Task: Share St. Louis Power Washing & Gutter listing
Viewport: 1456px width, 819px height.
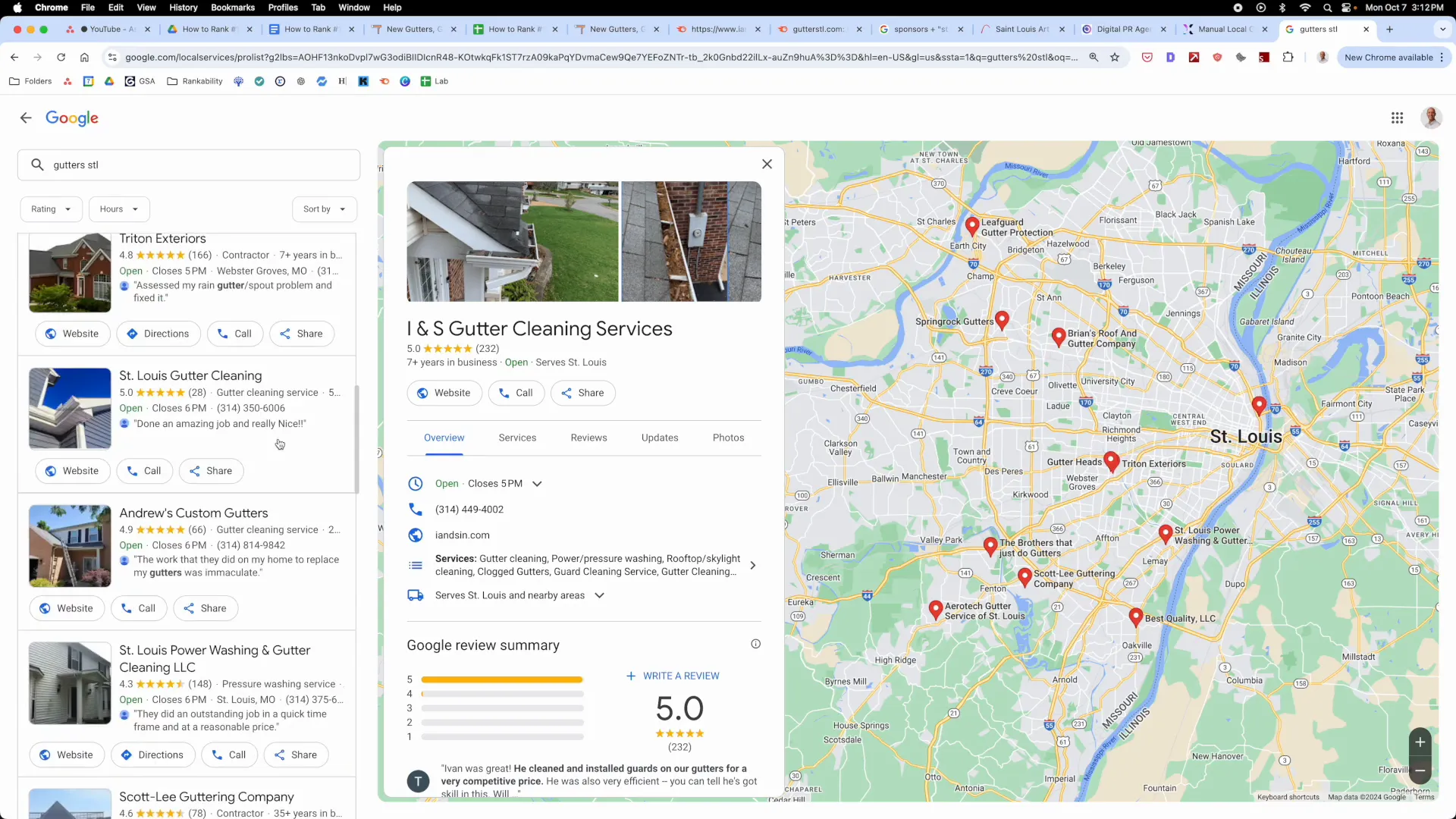Action: click(x=296, y=755)
